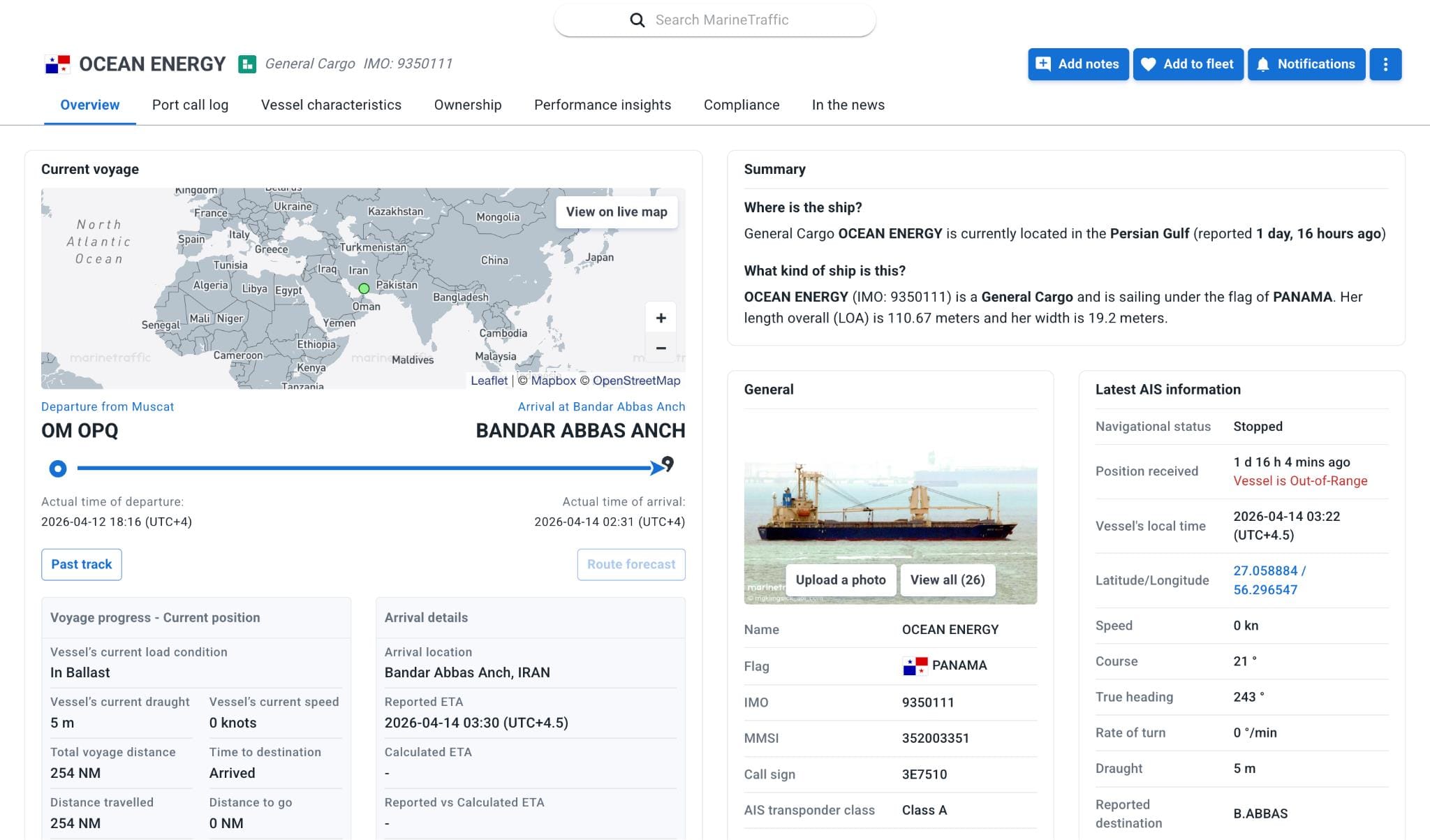Open the Vessel characteristics tab
Screen dimensions: 1430x840
click(x=331, y=105)
